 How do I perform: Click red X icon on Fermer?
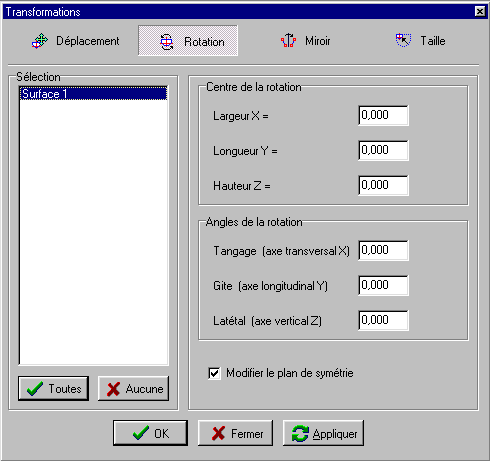point(218,434)
